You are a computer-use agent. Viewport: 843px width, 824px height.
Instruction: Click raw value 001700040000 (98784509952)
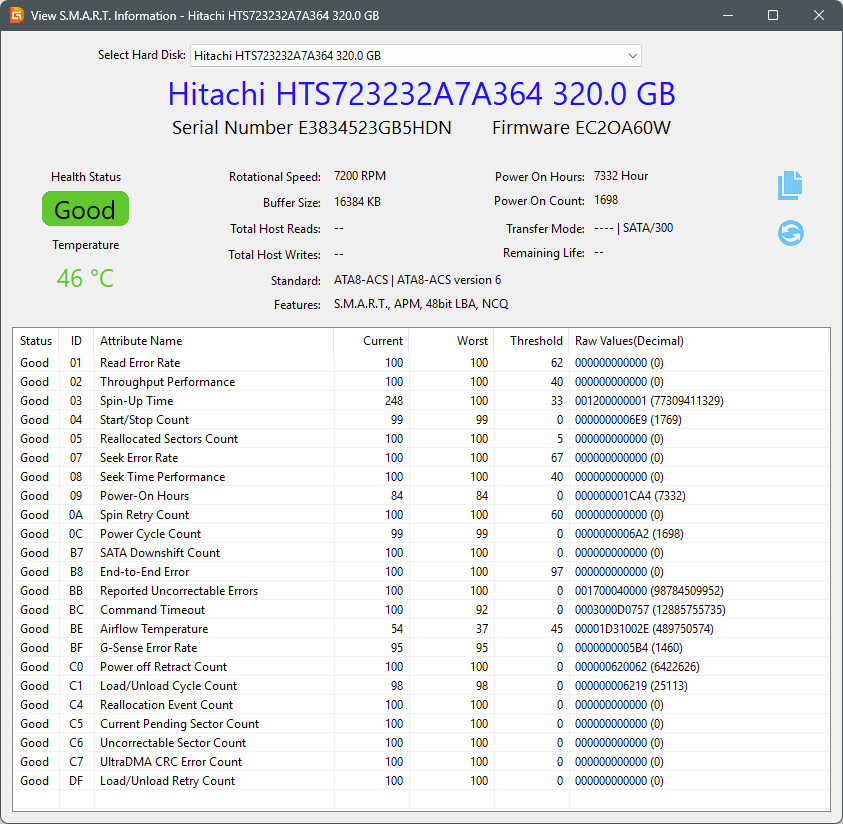click(649, 591)
